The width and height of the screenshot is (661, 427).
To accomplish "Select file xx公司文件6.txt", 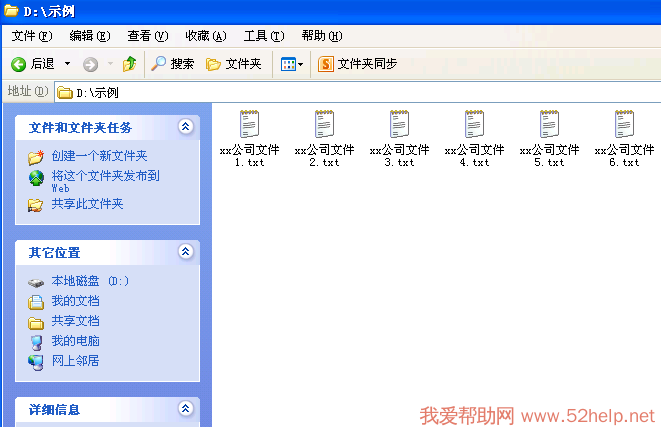I will 624,125.
